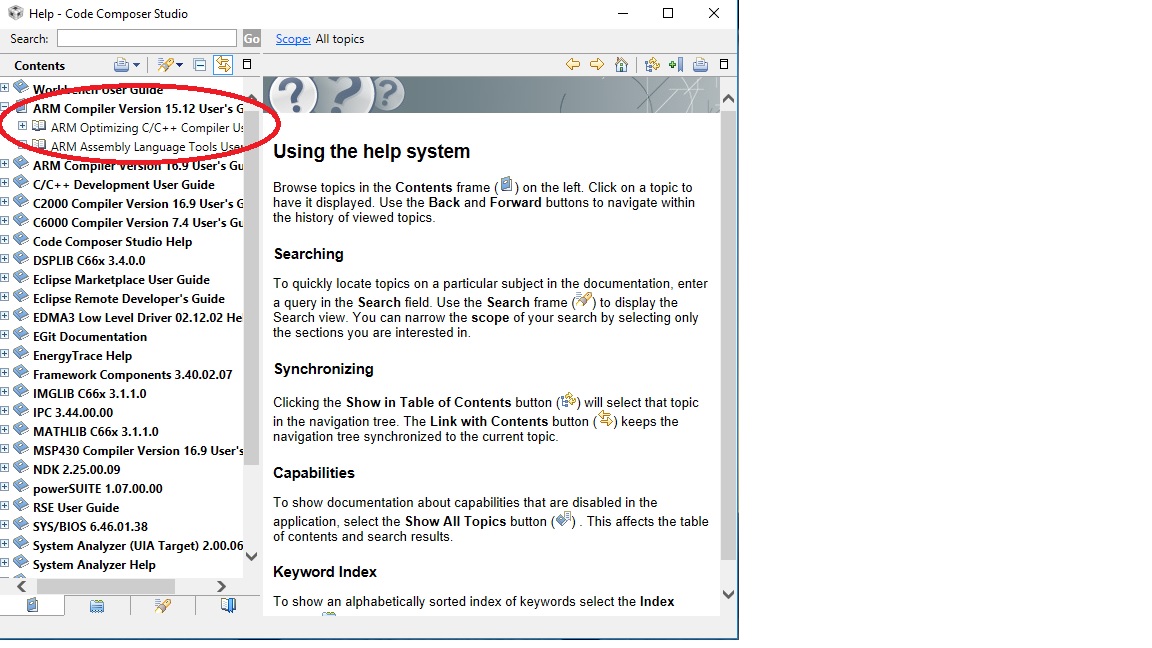Image resolution: width=1152 pixels, height=648 pixels.
Task: Open IMGLIB C66x 3.1.1.0 topic
Action: pos(90,394)
